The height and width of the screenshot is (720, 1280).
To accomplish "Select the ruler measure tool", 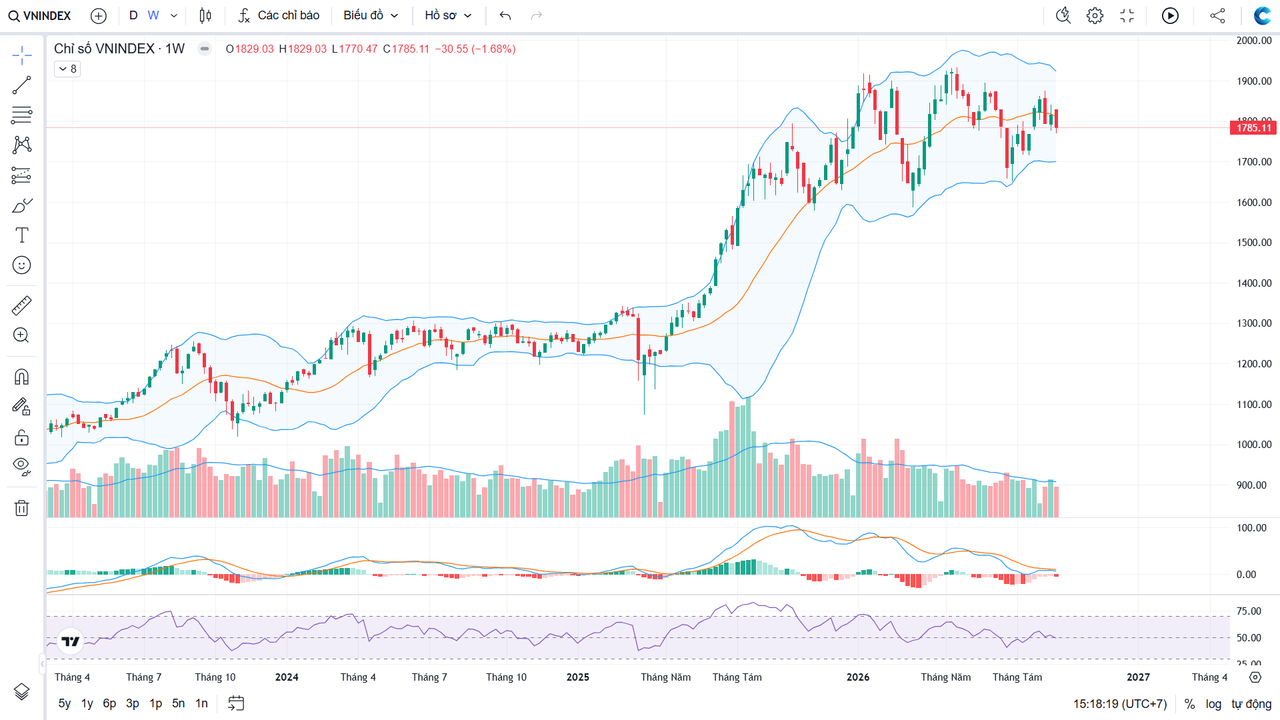I will tap(21, 305).
